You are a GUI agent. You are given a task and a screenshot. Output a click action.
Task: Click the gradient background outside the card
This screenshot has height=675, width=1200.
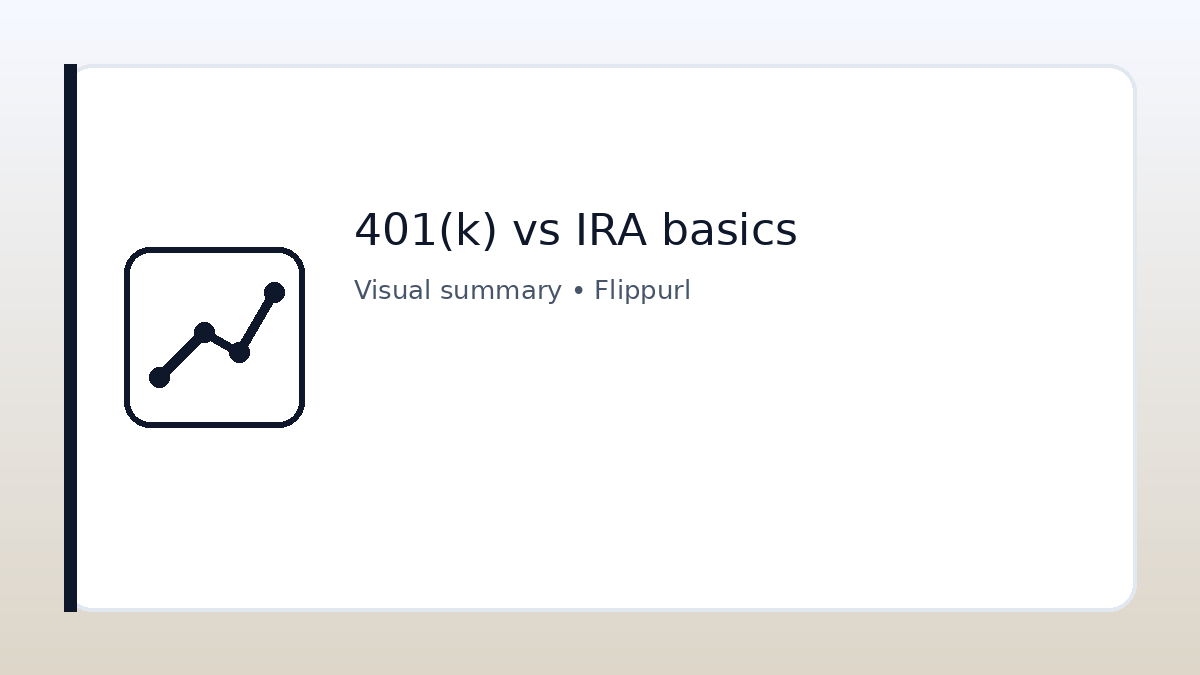(x=600, y=645)
